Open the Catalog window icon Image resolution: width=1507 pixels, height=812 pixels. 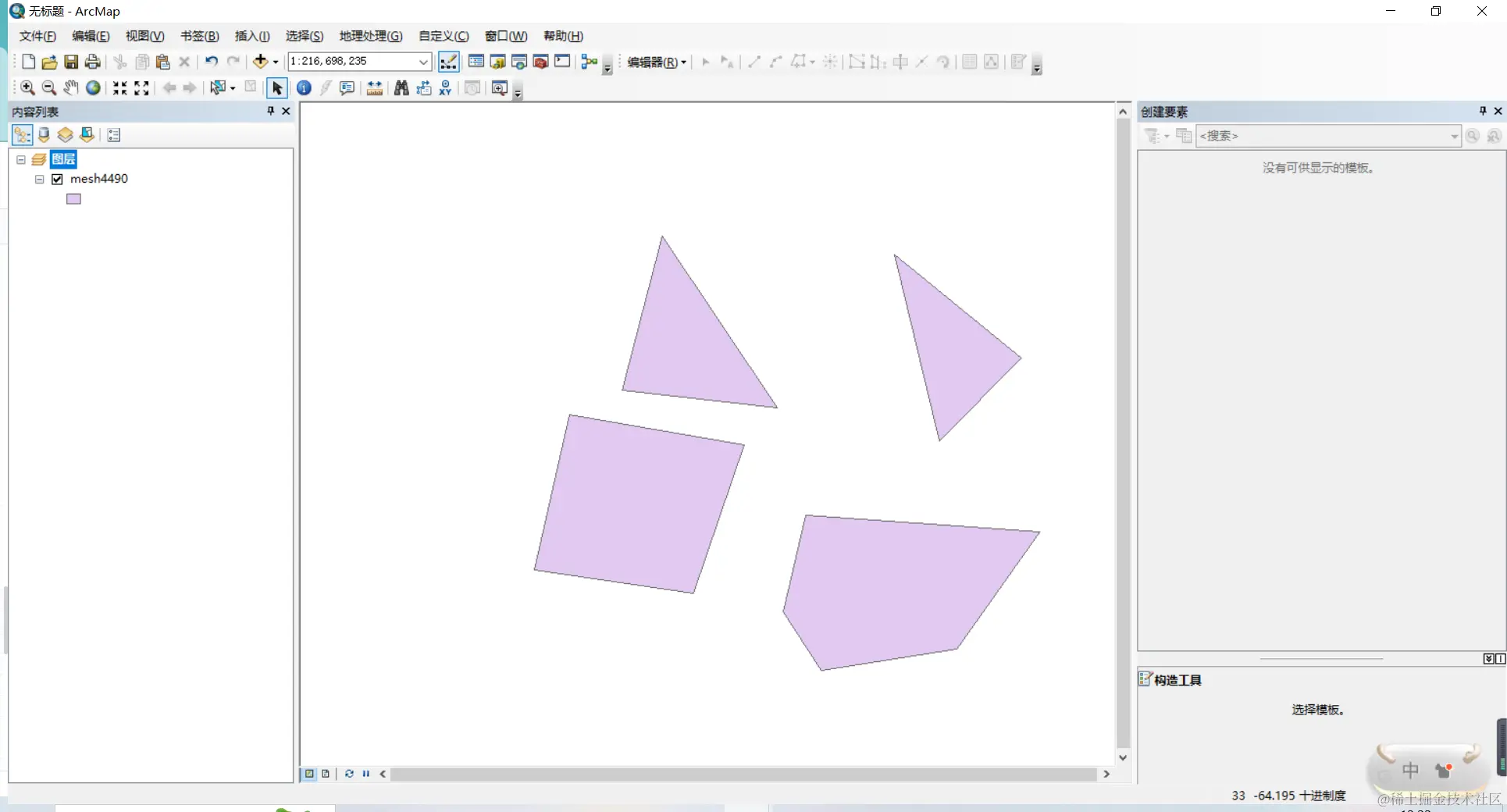point(497,62)
